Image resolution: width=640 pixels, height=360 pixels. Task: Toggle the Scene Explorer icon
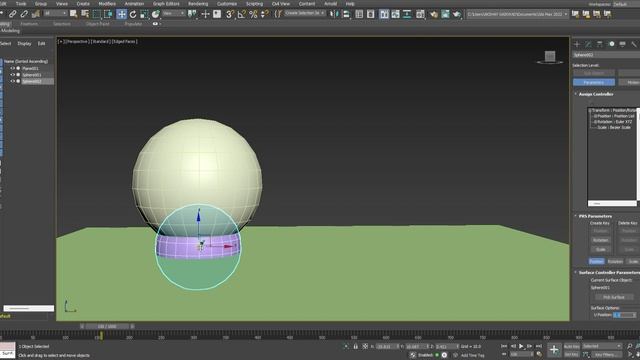coord(359,14)
